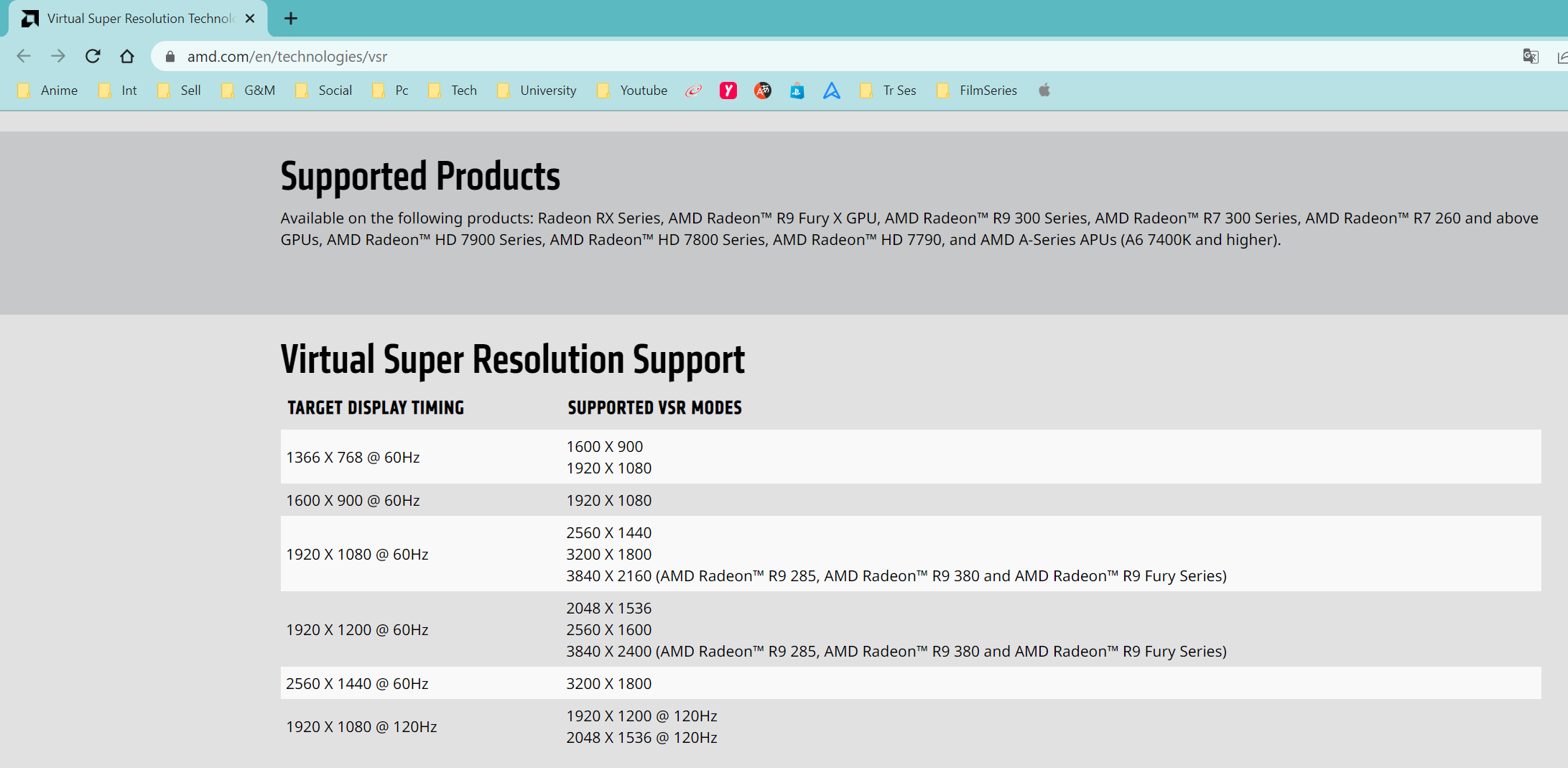View site info via the padlock icon
The width and height of the screenshot is (1568, 768).
170,57
